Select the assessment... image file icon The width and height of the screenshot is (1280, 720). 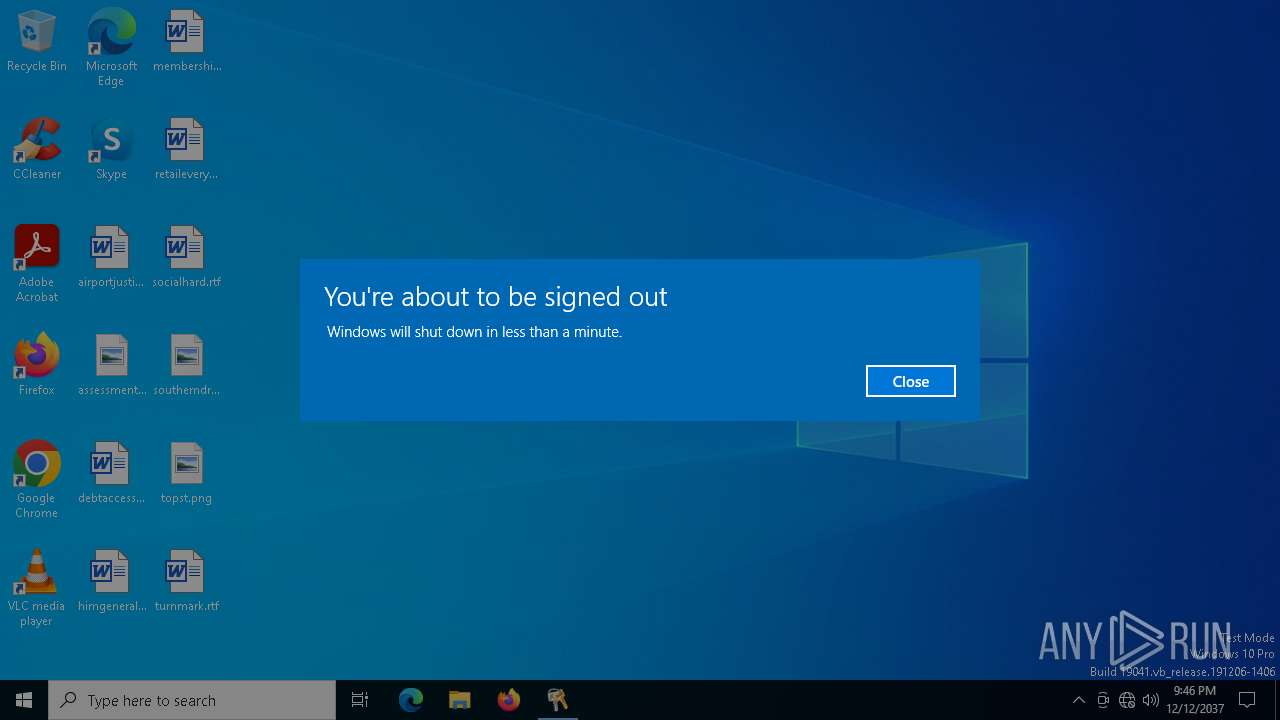(x=111, y=365)
